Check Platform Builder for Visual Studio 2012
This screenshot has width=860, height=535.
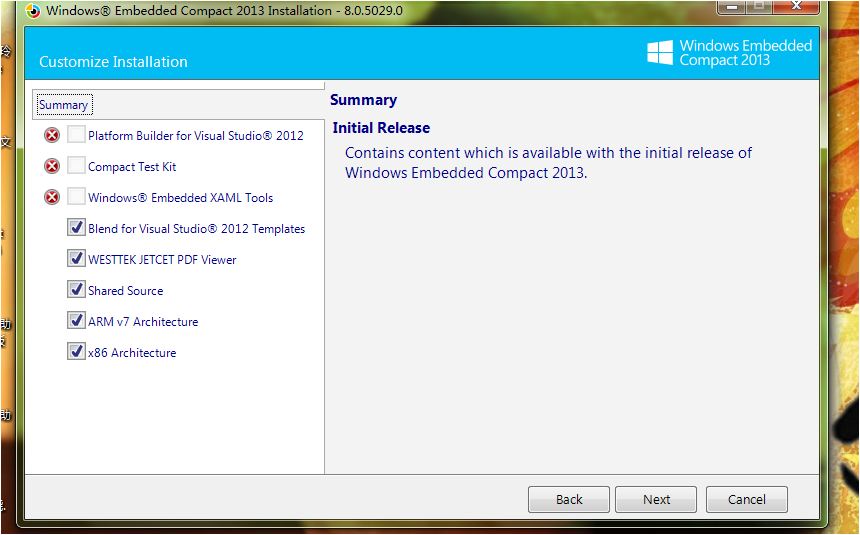pyautogui.click(x=76, y=134)
